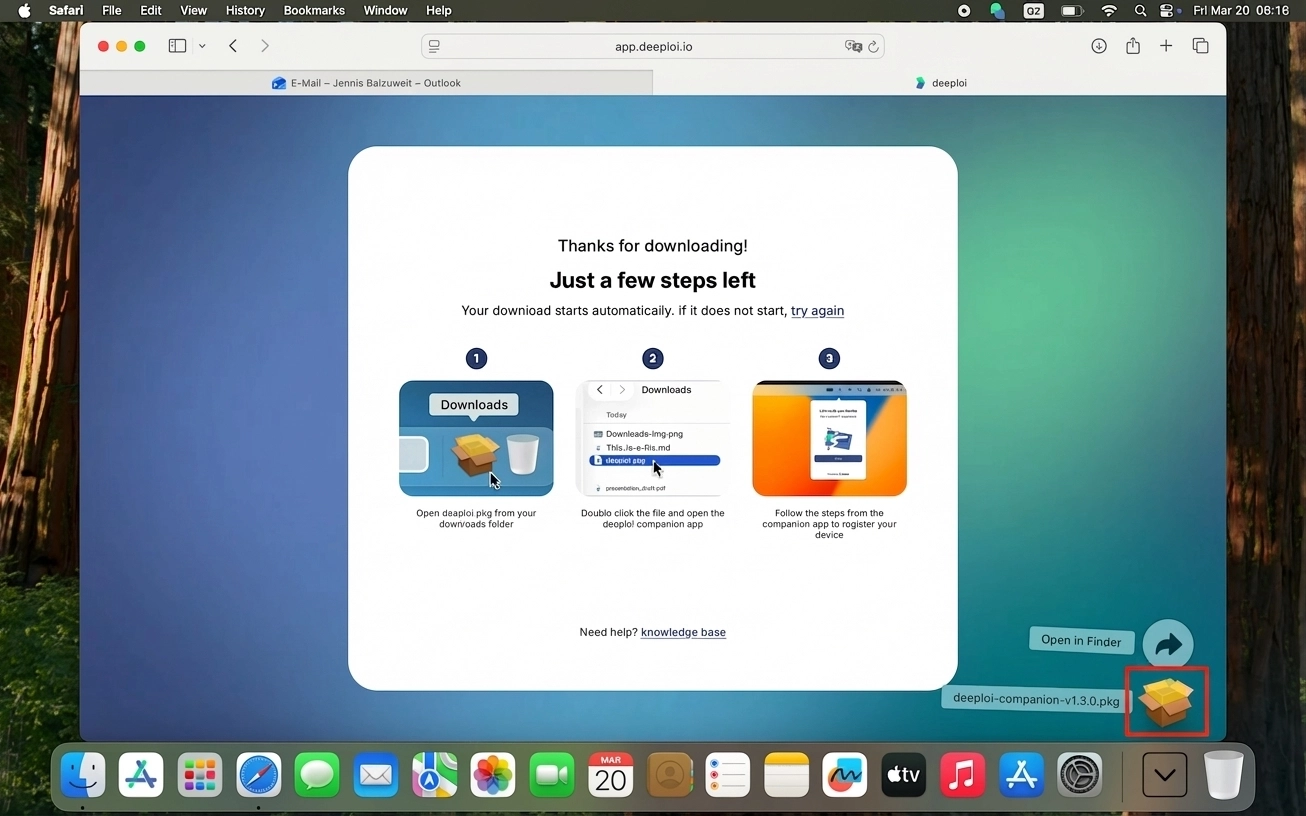Viewport: 1306px width, 816px height.
Task: Open Mail from the Dock
Action: (x=376, y=775)
